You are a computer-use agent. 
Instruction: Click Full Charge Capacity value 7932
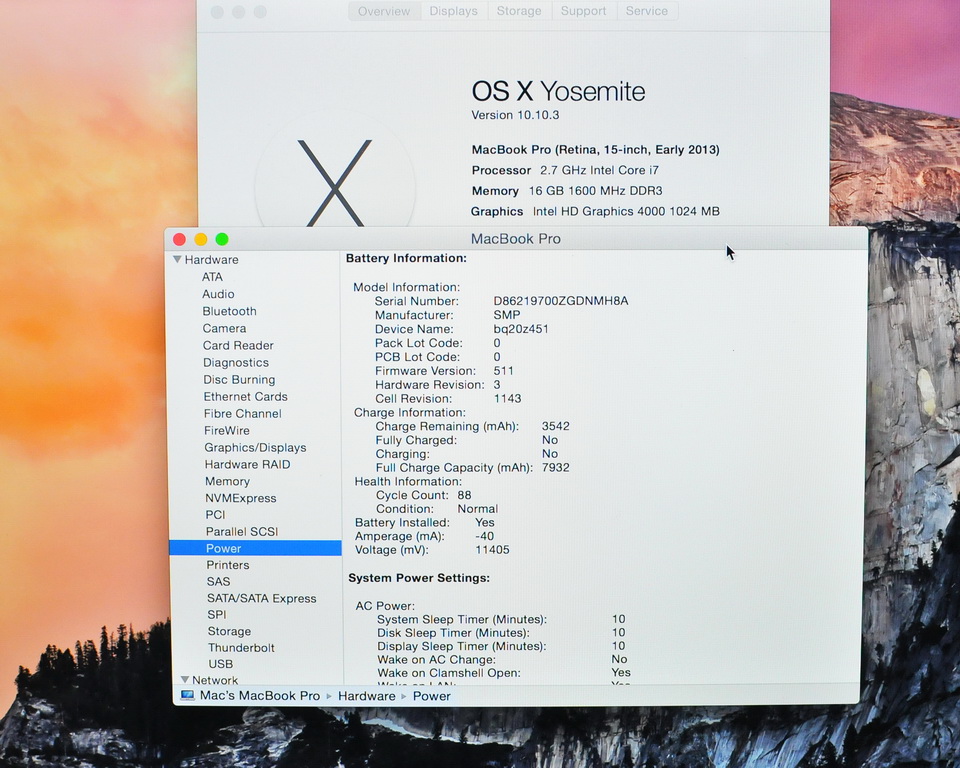556,467
